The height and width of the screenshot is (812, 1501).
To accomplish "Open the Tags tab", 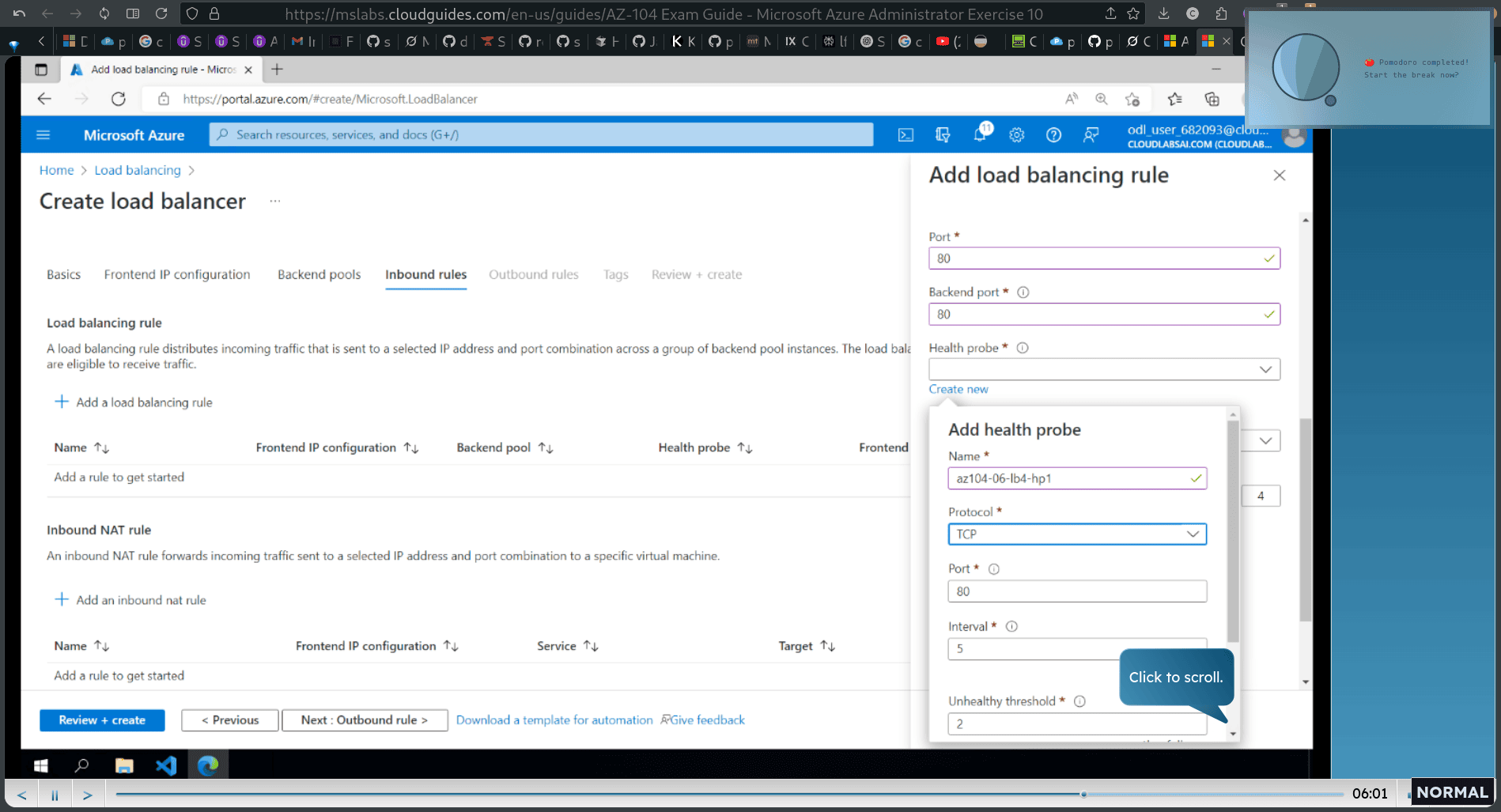I will coord(616,274).
